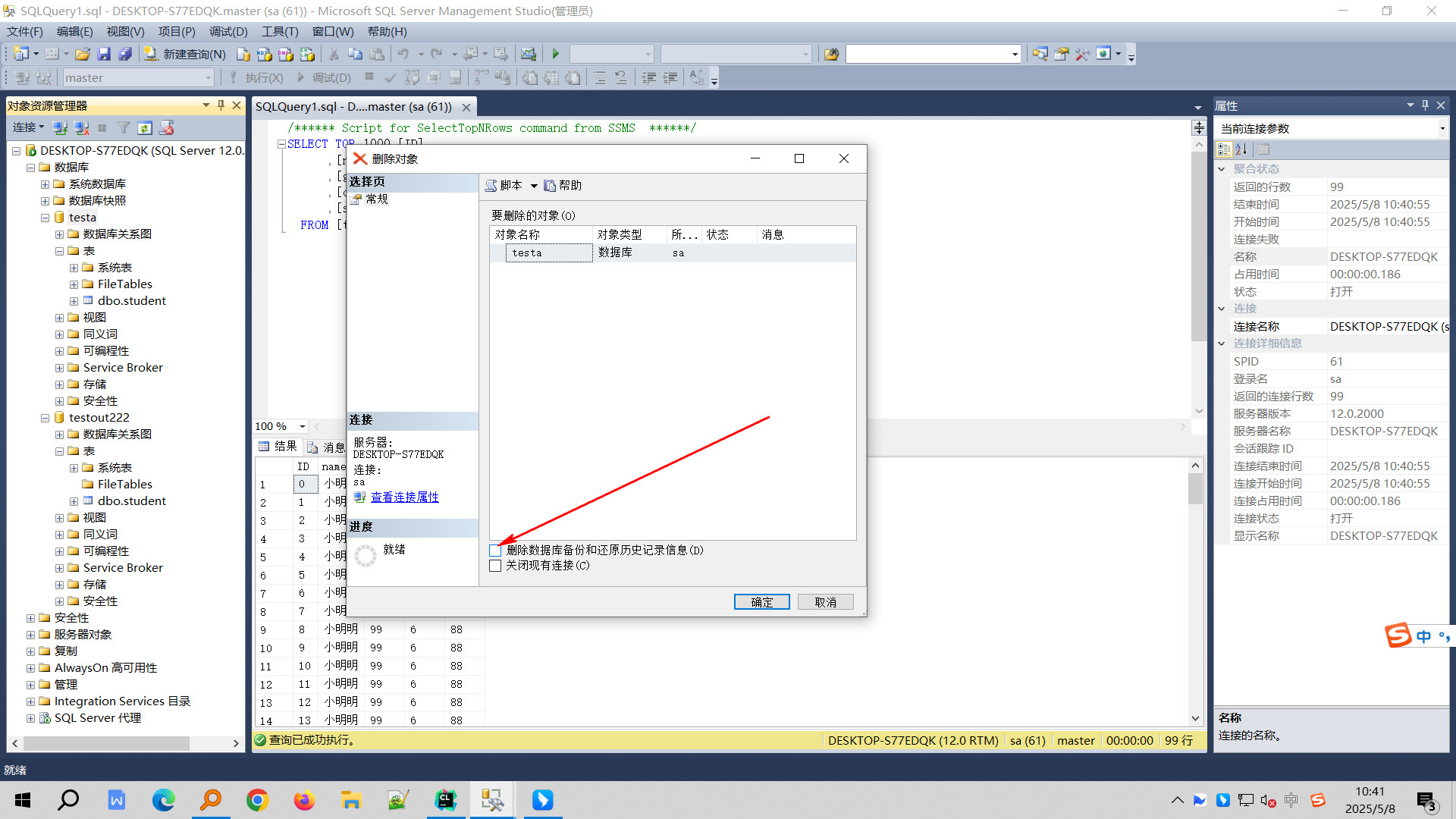Viewport: 1456px width, 819px height.
Task: Click the alphabetical sort icon in Properties
Action: pos(1241,149)
